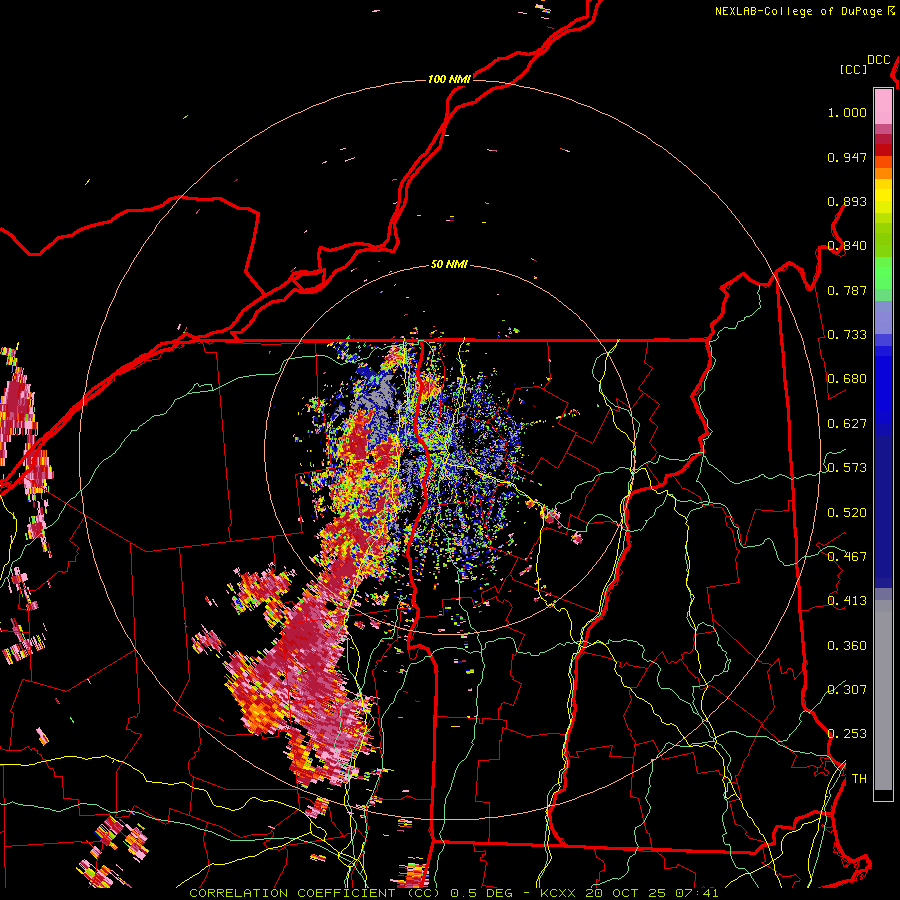Click the 100 NMI range ring label

pos(449,79)
